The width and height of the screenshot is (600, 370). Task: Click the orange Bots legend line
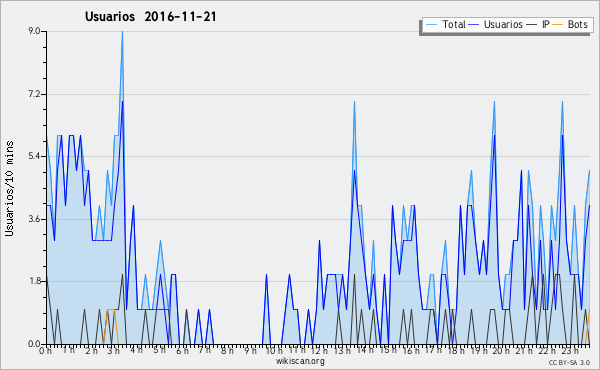(x=558, y=25)
